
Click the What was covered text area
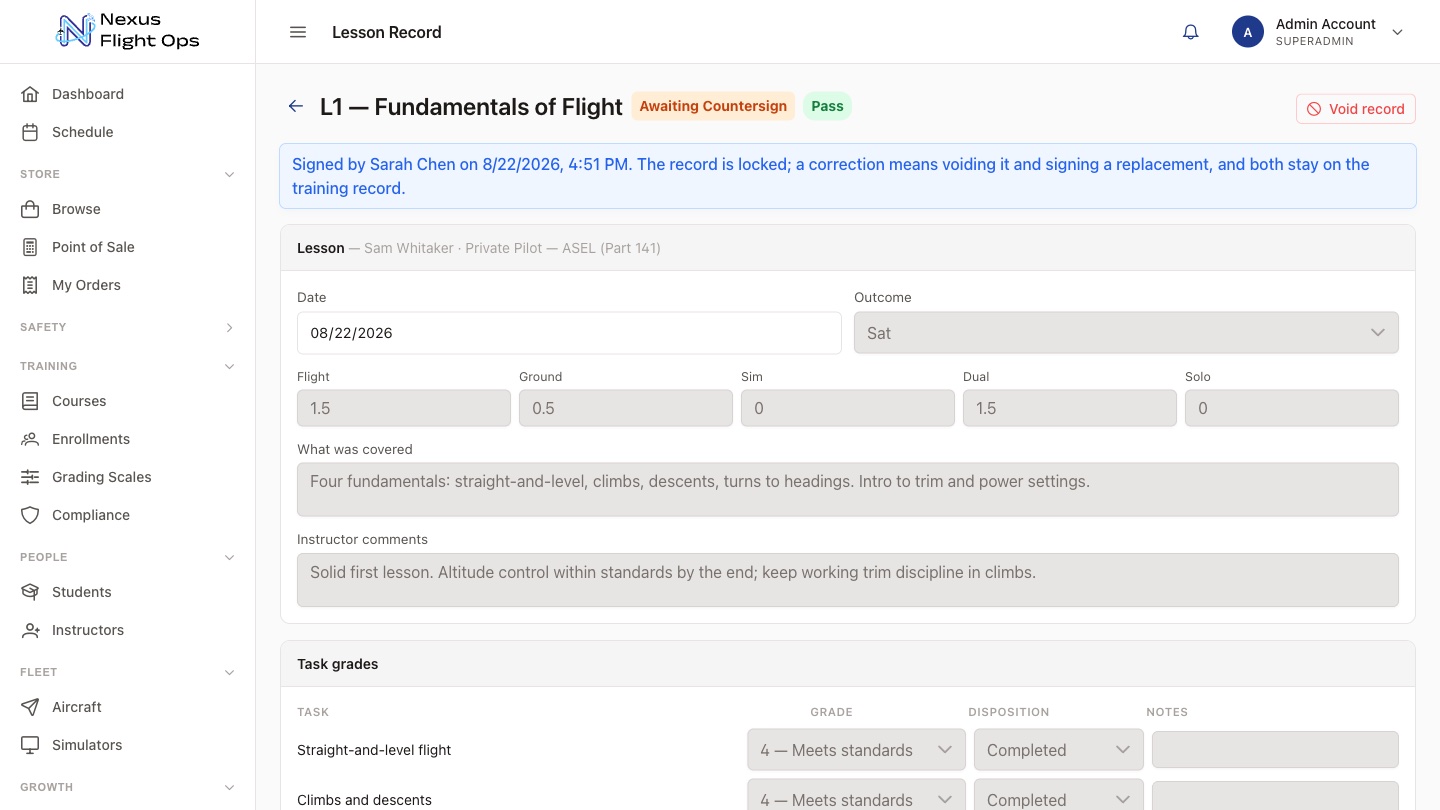(x=848, y=489)
